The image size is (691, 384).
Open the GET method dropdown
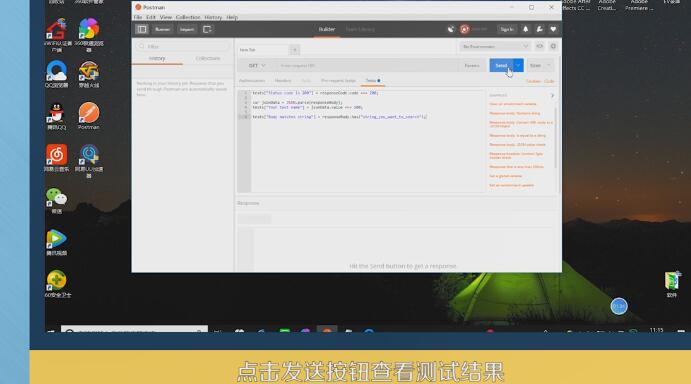256,66
